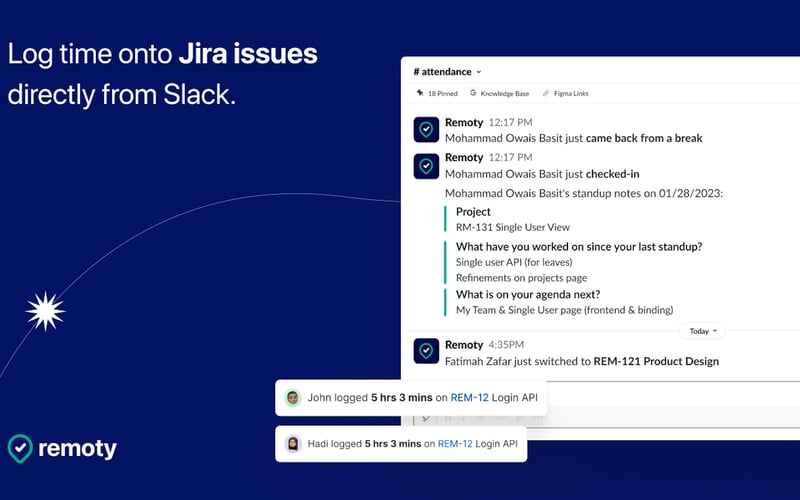
Task: Click Hadi's avatar in time log card
Action: (292, 444)
